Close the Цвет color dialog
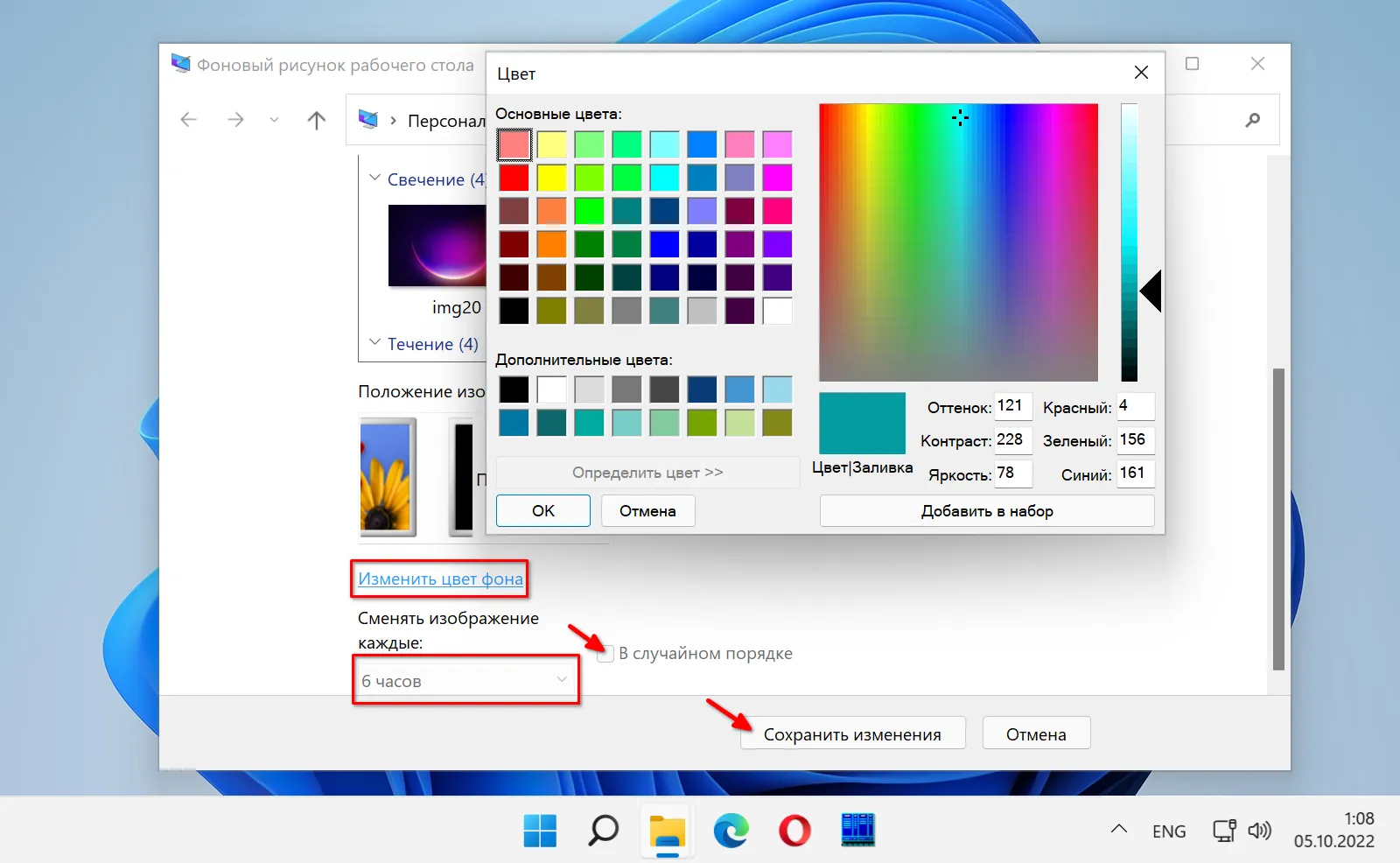The image size is (1400, 863). point(1141,73)
